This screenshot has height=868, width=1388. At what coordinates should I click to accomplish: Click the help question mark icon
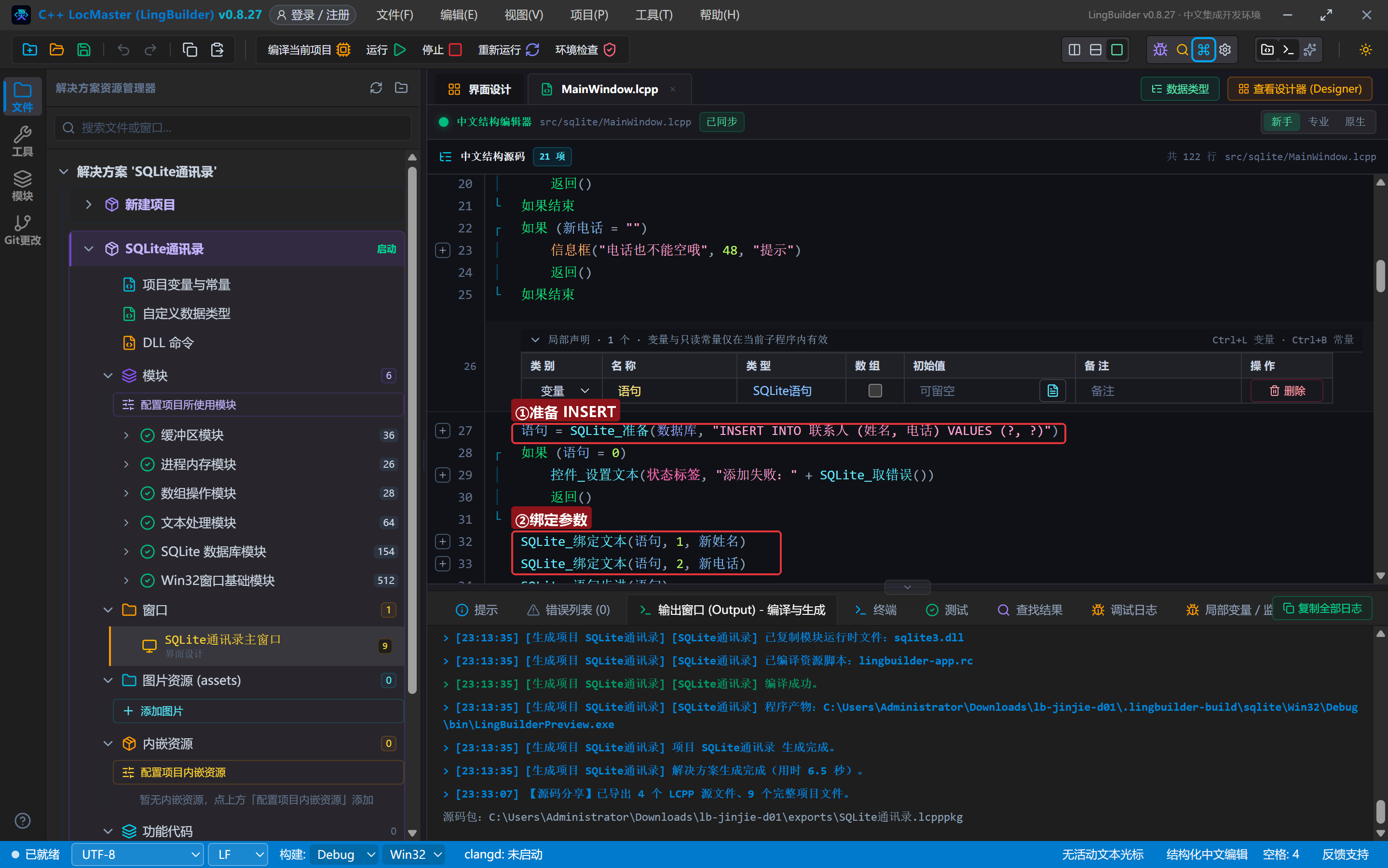click(22, 820)
